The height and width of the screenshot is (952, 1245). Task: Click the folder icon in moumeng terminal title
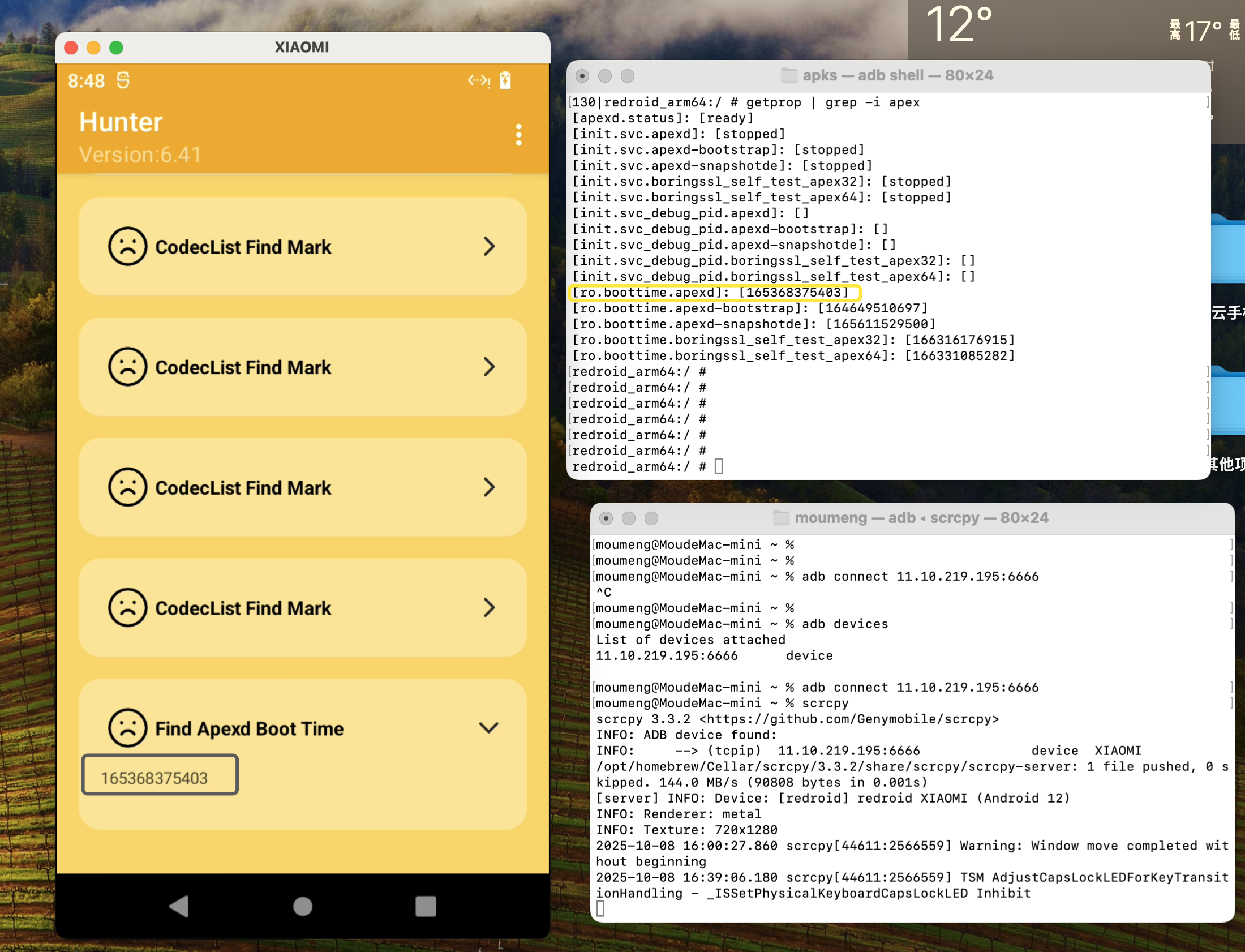781,518
